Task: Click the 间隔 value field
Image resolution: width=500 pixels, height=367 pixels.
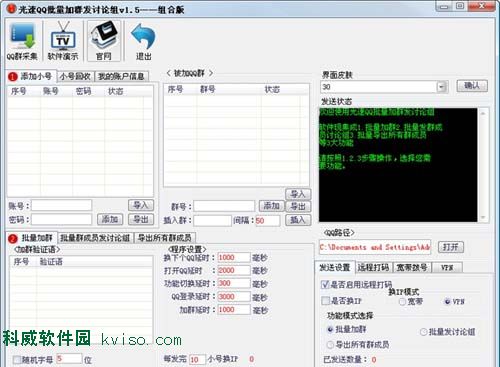Action: [267, 221]
